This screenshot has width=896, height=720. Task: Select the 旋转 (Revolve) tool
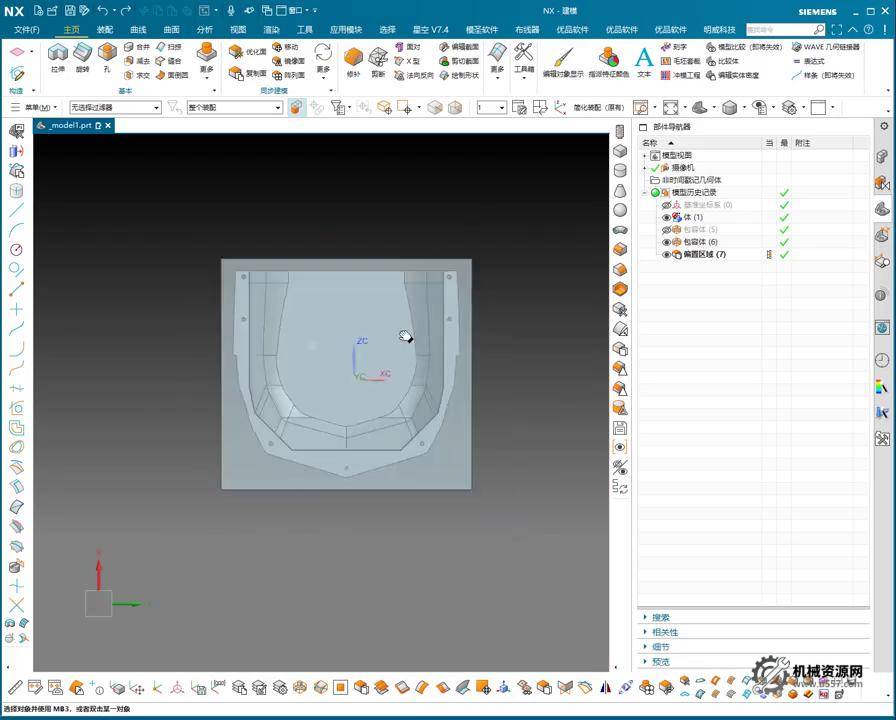[x=83, y=53]
